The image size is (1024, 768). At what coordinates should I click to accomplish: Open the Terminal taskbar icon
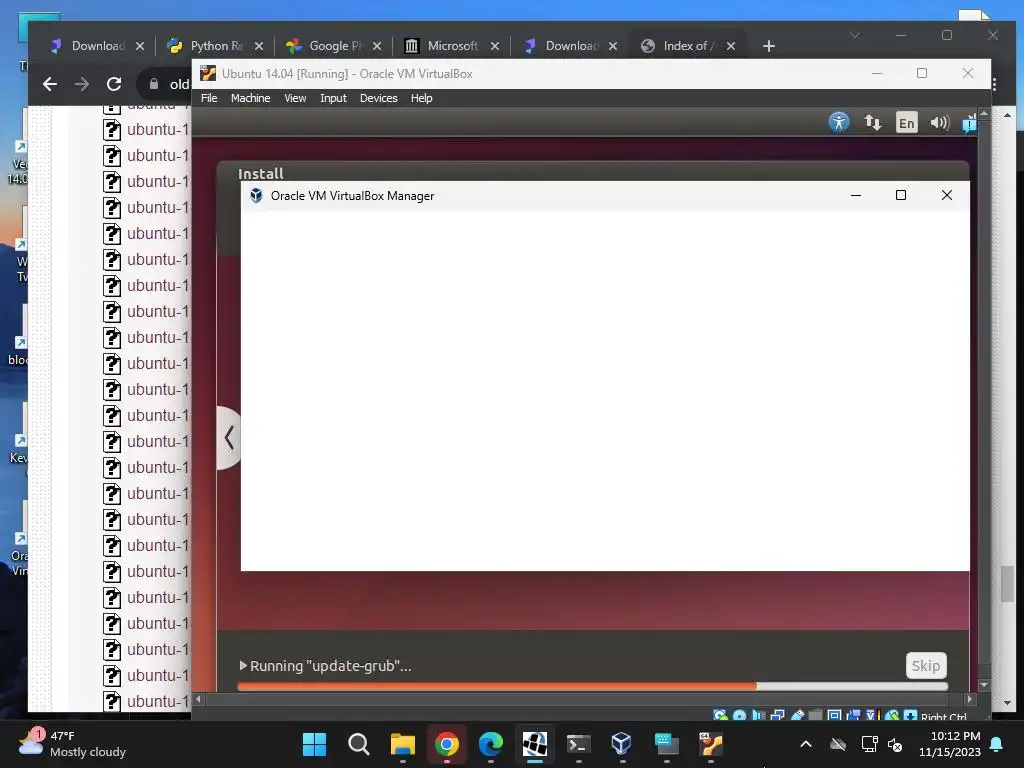click(579, 744)
